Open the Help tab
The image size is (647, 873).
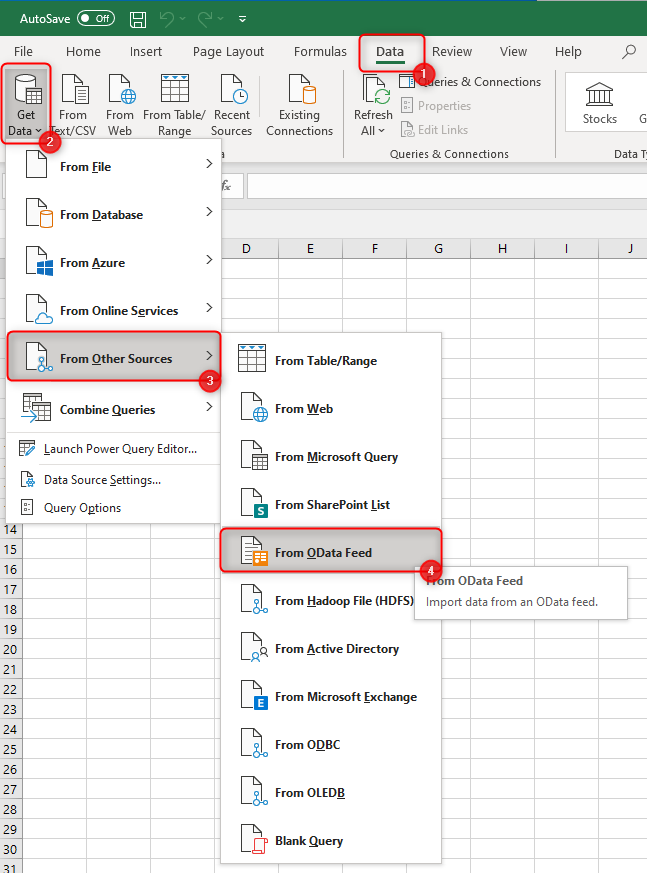568,51
